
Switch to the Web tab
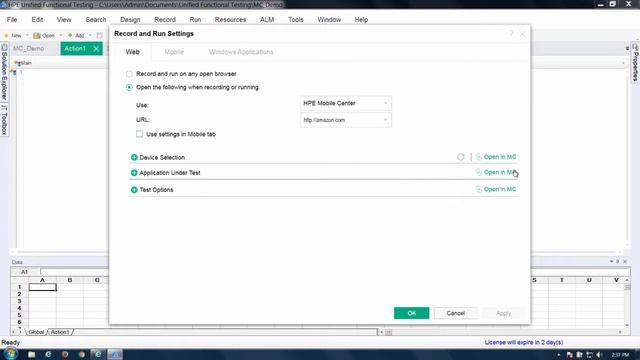pyautogui.click(x=133, y=52)
